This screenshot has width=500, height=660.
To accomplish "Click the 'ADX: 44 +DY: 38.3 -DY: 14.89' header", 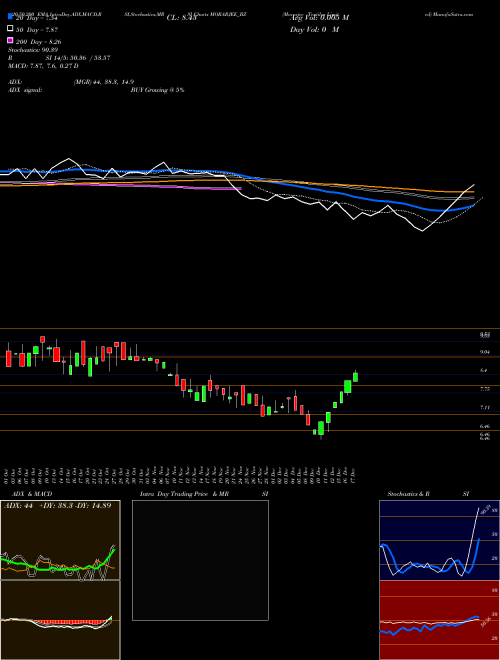I will (57, 506).
